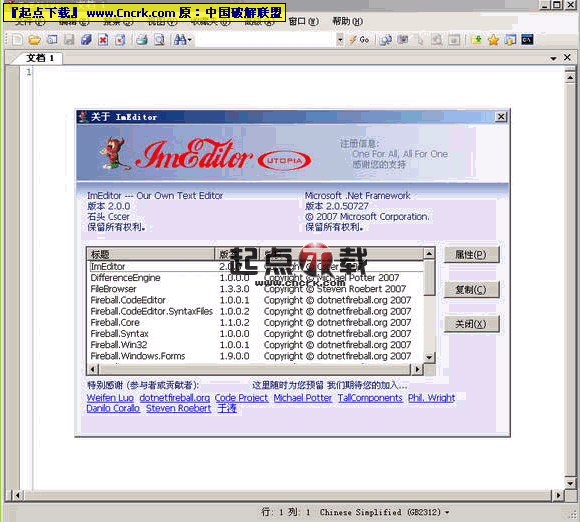580x522 pixels.
Task: Select the FileBrowser row
Action: 256,289
